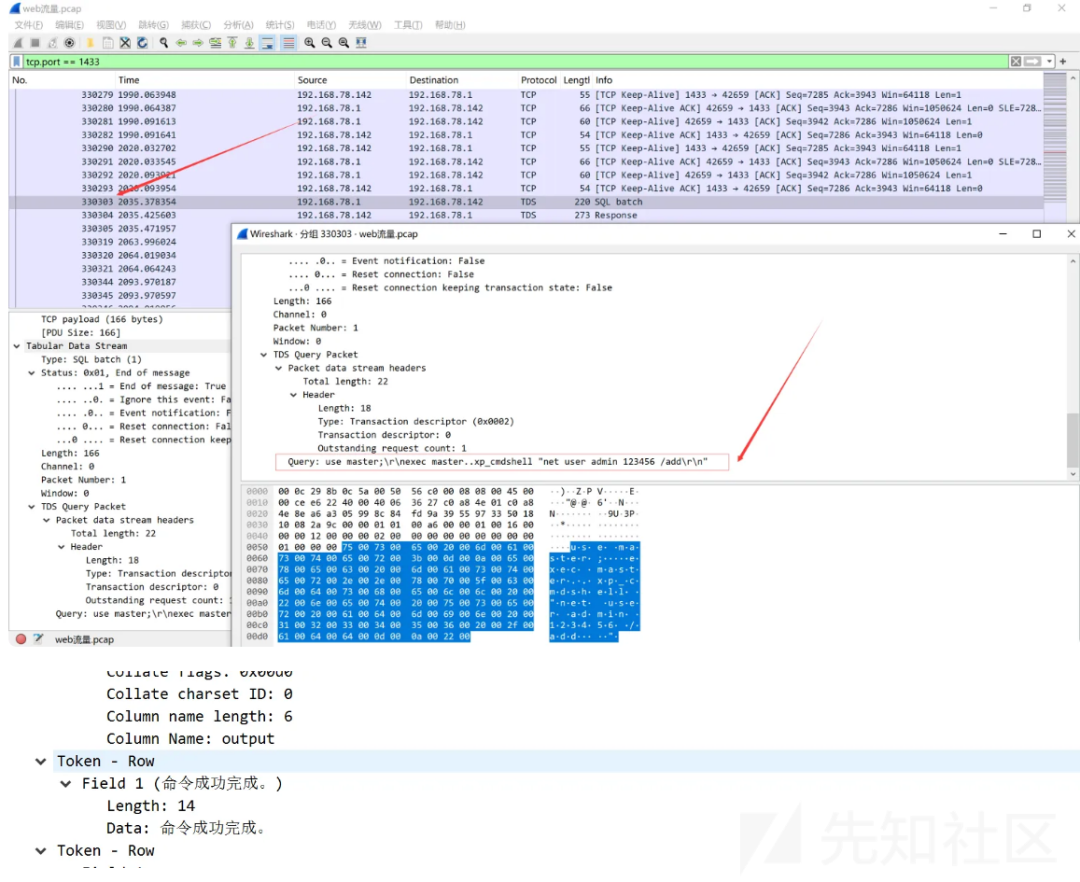
Task: Collapse Header node in packet 330303 window
Action: 293,395
